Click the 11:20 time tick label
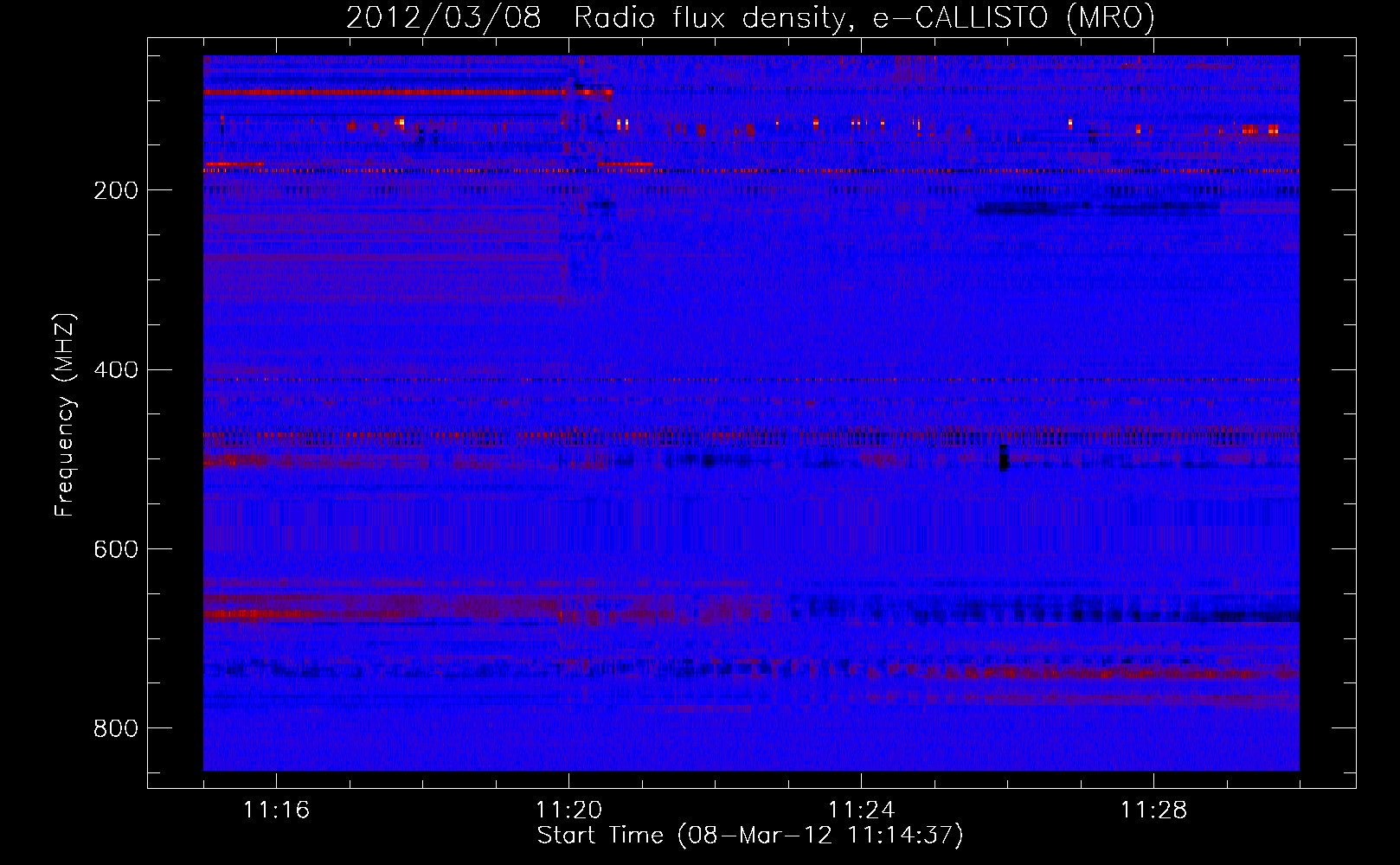 click(x=568, y=811)
